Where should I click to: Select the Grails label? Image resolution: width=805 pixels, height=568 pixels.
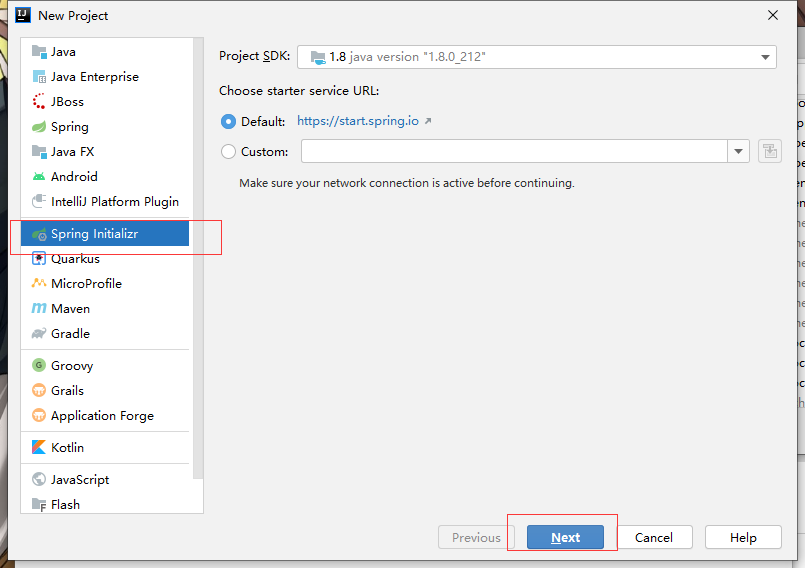pyautogui.click(x=67, y=390)
